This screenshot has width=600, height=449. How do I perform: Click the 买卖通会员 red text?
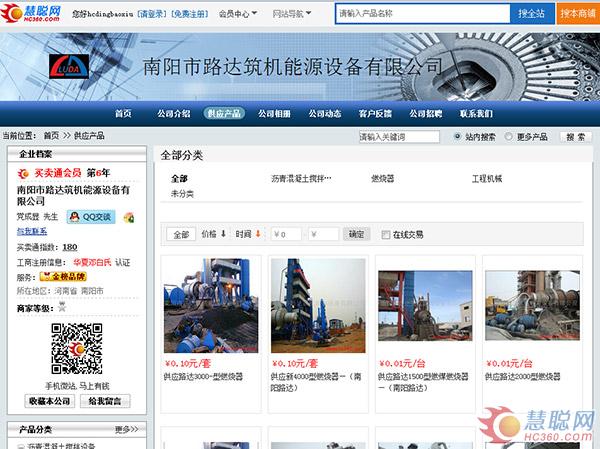coord(58,173)
